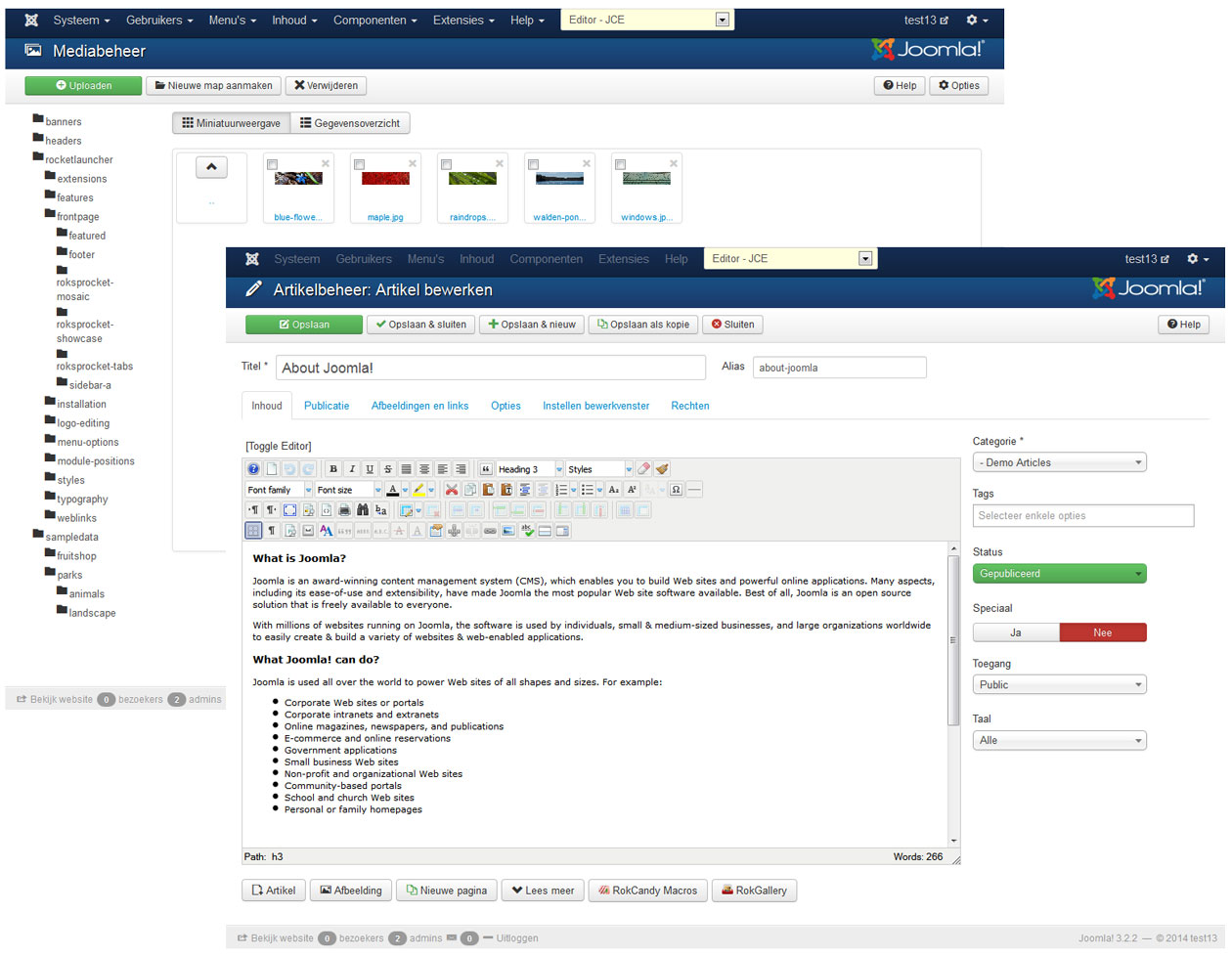Open the Instellen bewerkvenster tab

pos(595,406)
